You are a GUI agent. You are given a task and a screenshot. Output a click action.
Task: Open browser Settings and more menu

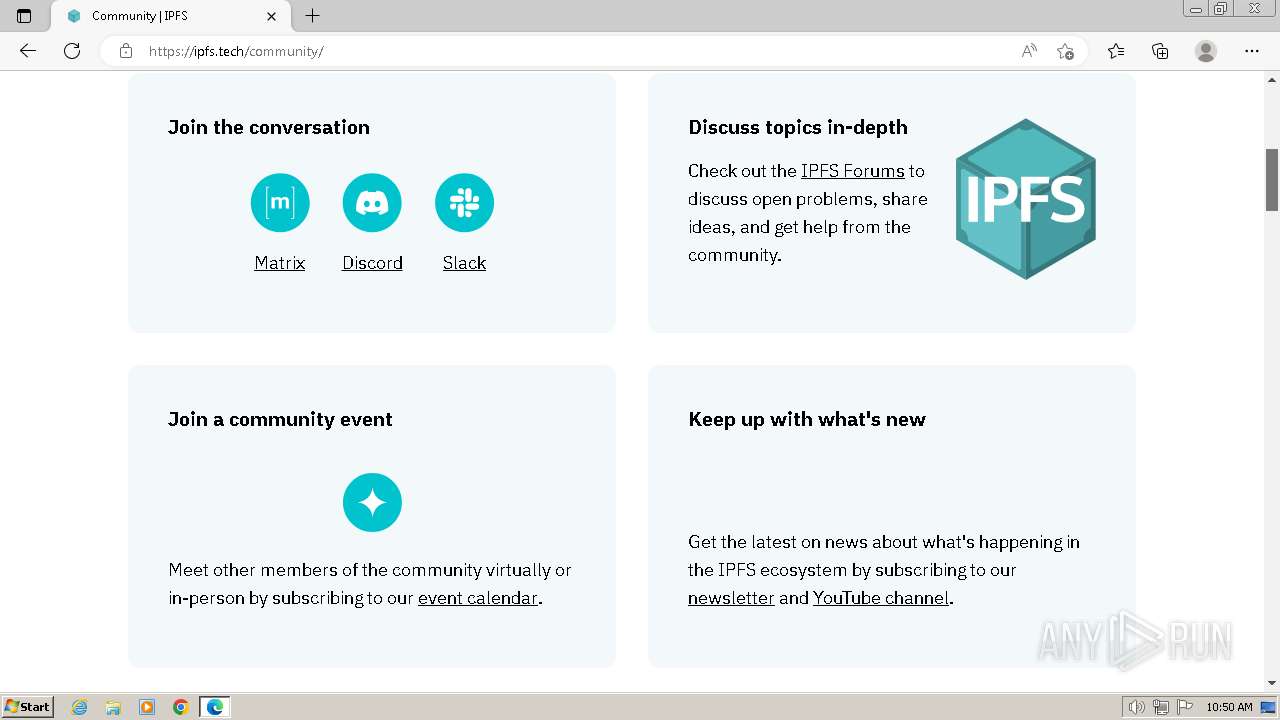1252,51
